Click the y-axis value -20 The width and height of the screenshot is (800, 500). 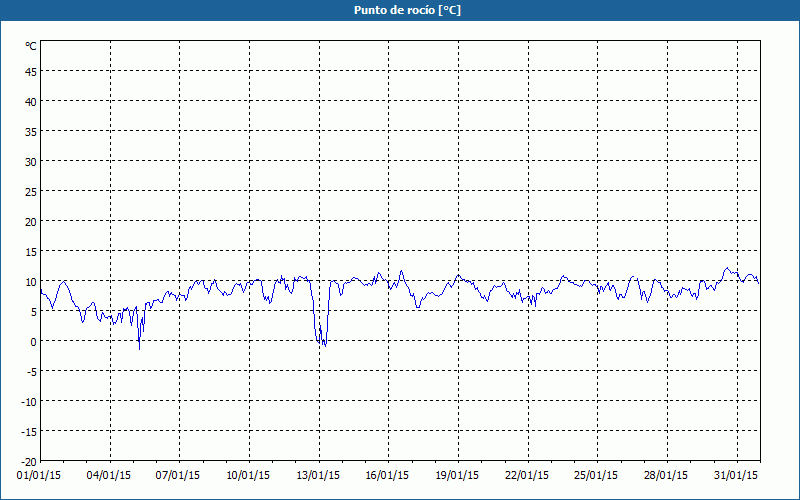coord(29,462)
